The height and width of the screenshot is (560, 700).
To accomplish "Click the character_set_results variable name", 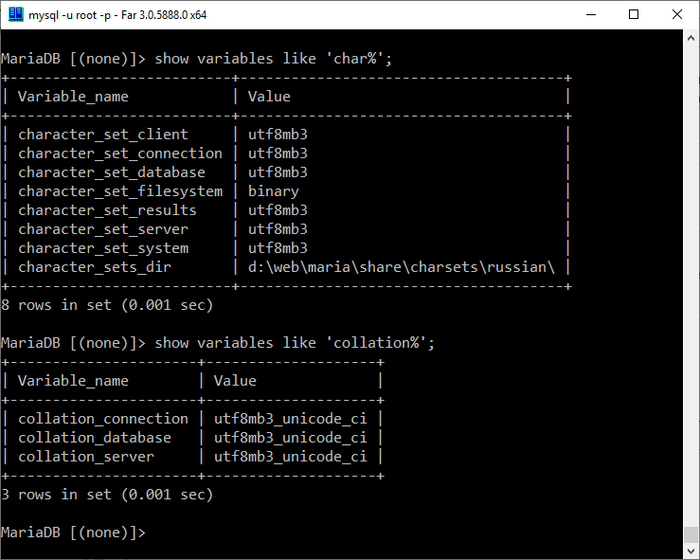I will pos(107,210).
